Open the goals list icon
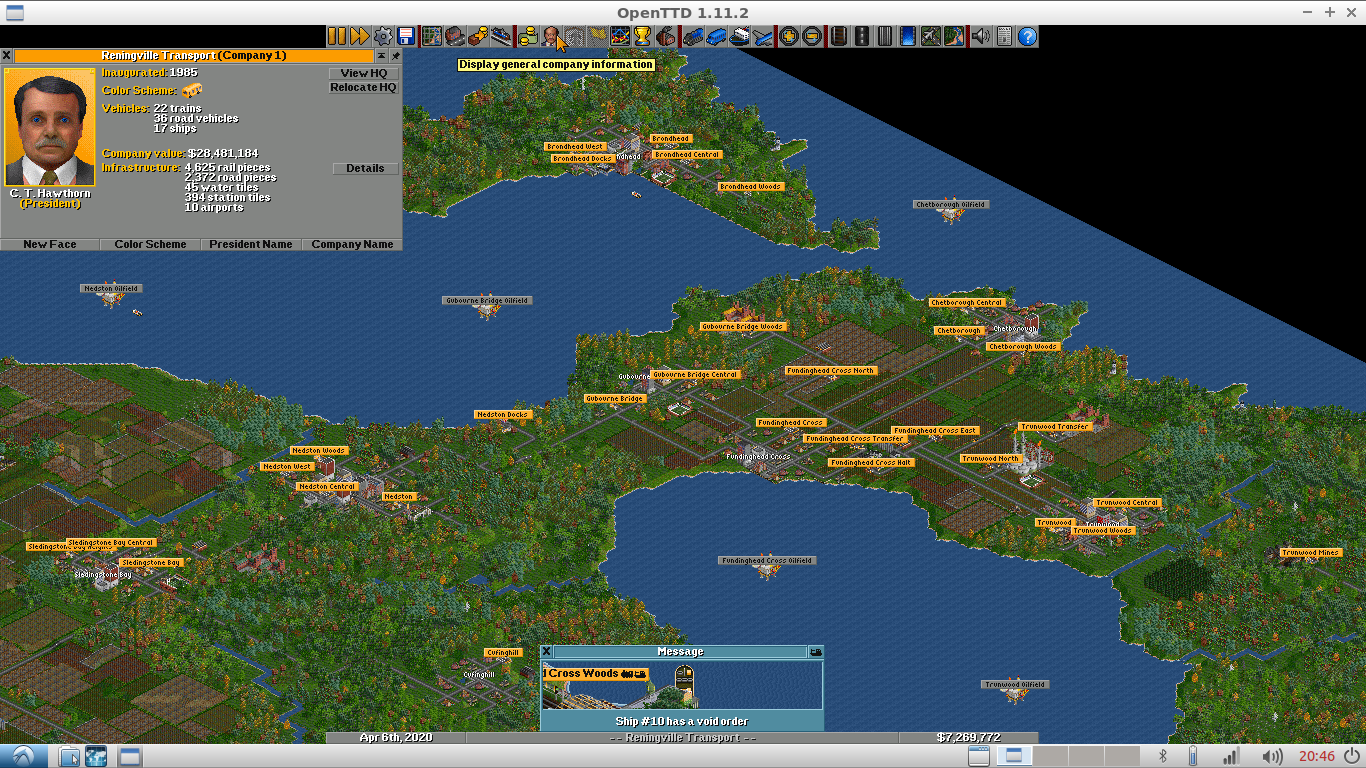 (x=598, y=36)
